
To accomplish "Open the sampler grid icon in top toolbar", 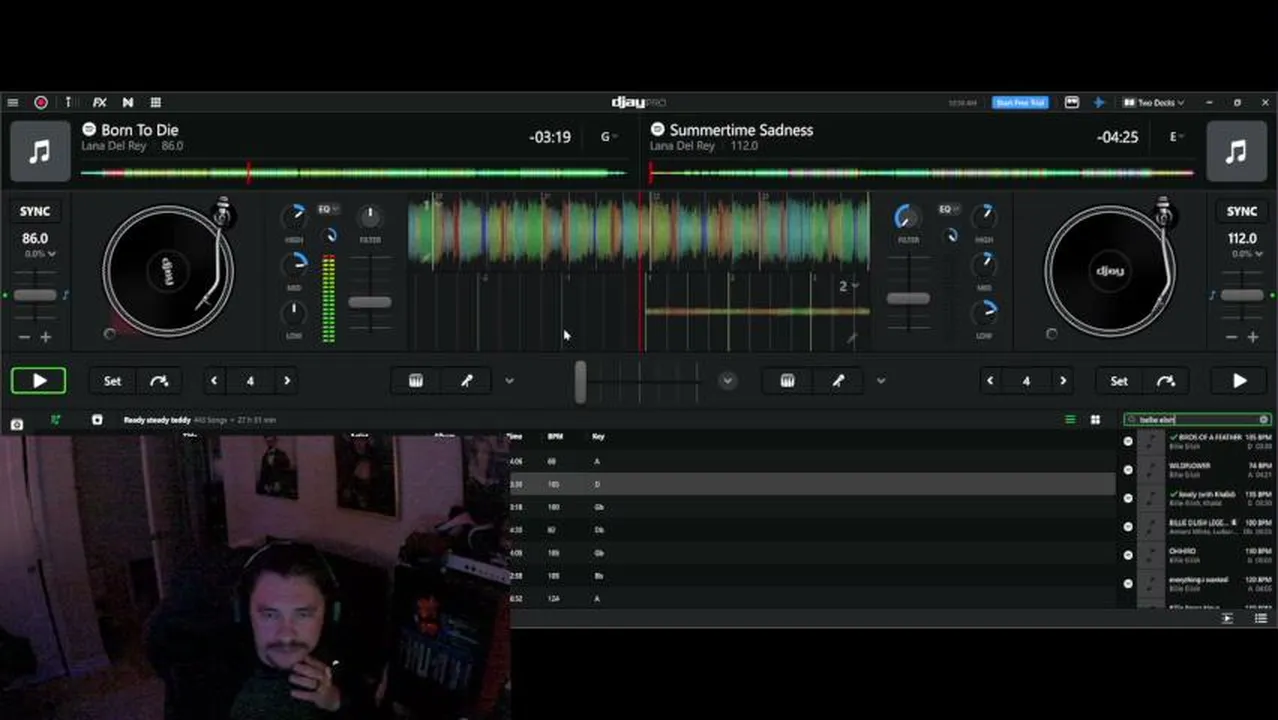I will pyautogui.click(x=155, y=102).
